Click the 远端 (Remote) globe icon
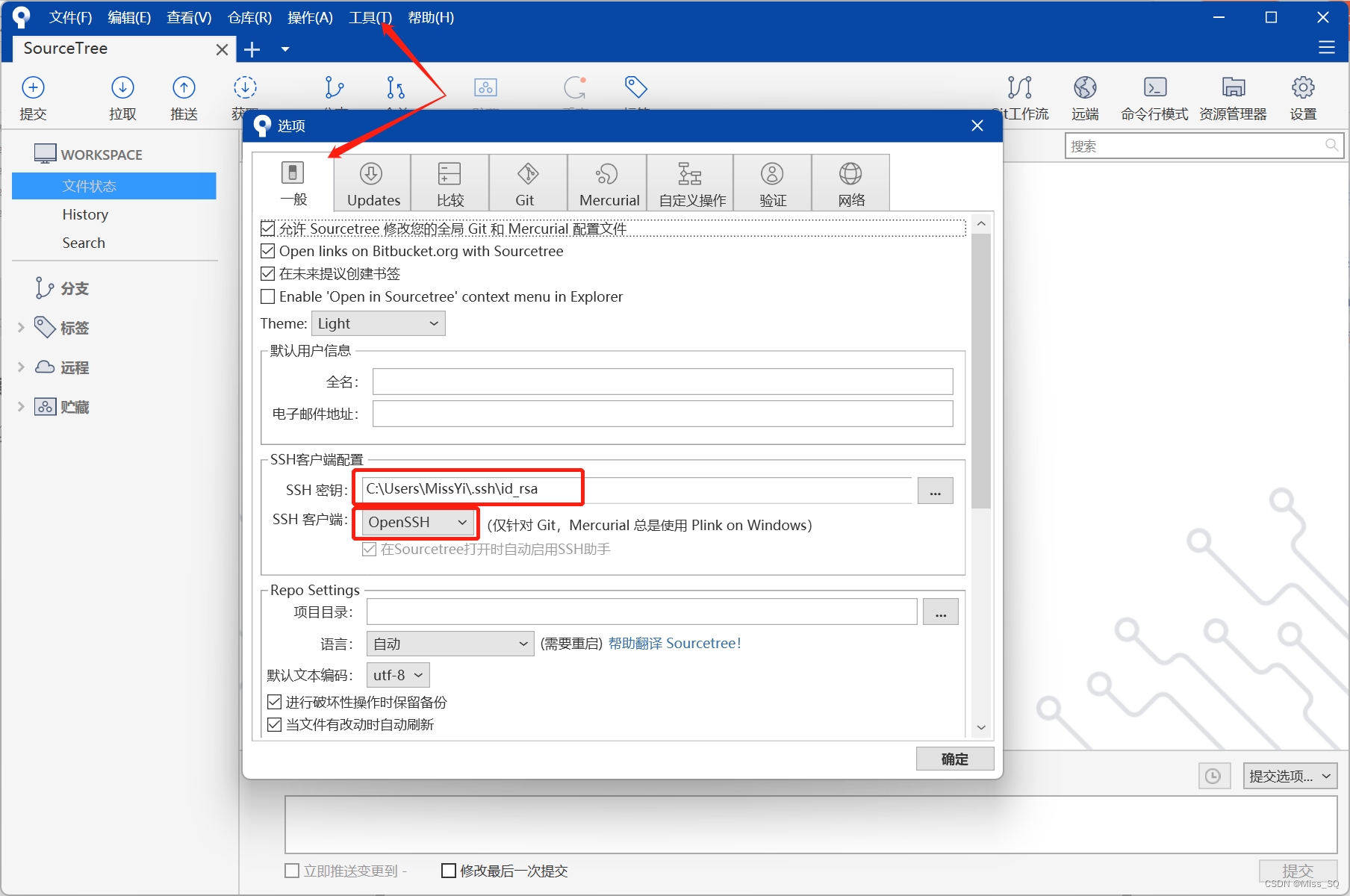1350x896 pixels. click(1085, 96)
